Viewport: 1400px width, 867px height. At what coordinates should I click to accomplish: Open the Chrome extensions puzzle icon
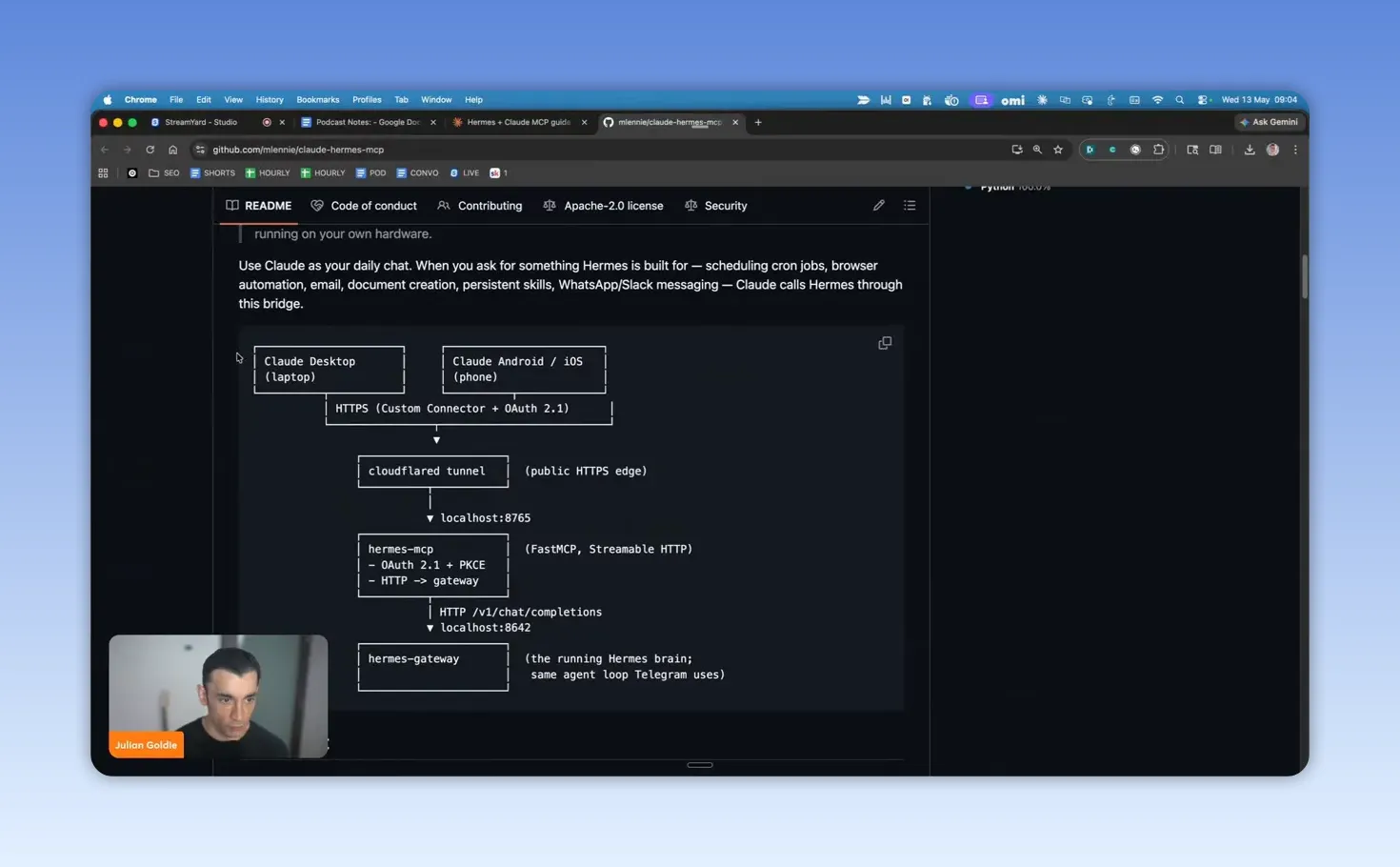[1158, 150]
